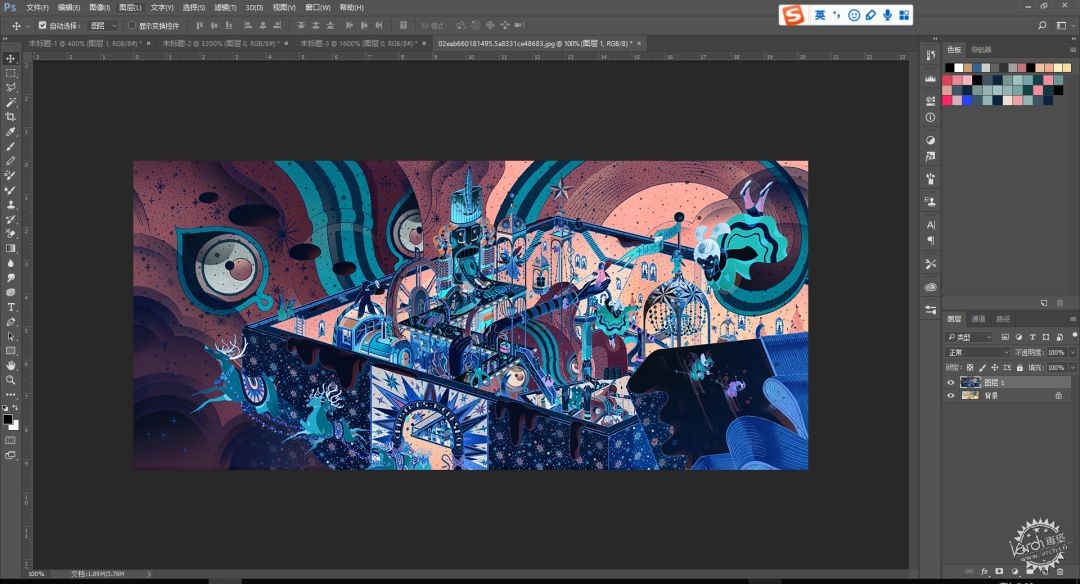Open the Paragraph panel icon
The image size is (1080, 584).
click(x=931, y=240)
